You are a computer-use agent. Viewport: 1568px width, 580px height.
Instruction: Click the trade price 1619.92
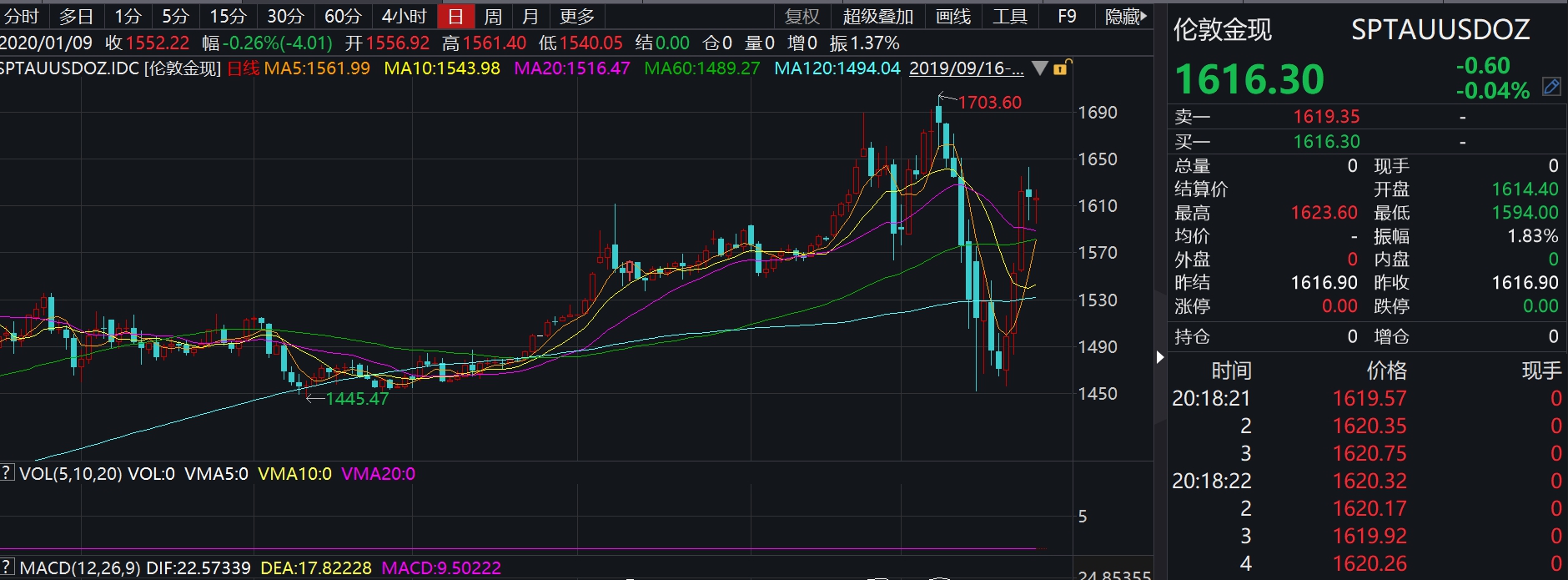click(x=1369, y=537)
